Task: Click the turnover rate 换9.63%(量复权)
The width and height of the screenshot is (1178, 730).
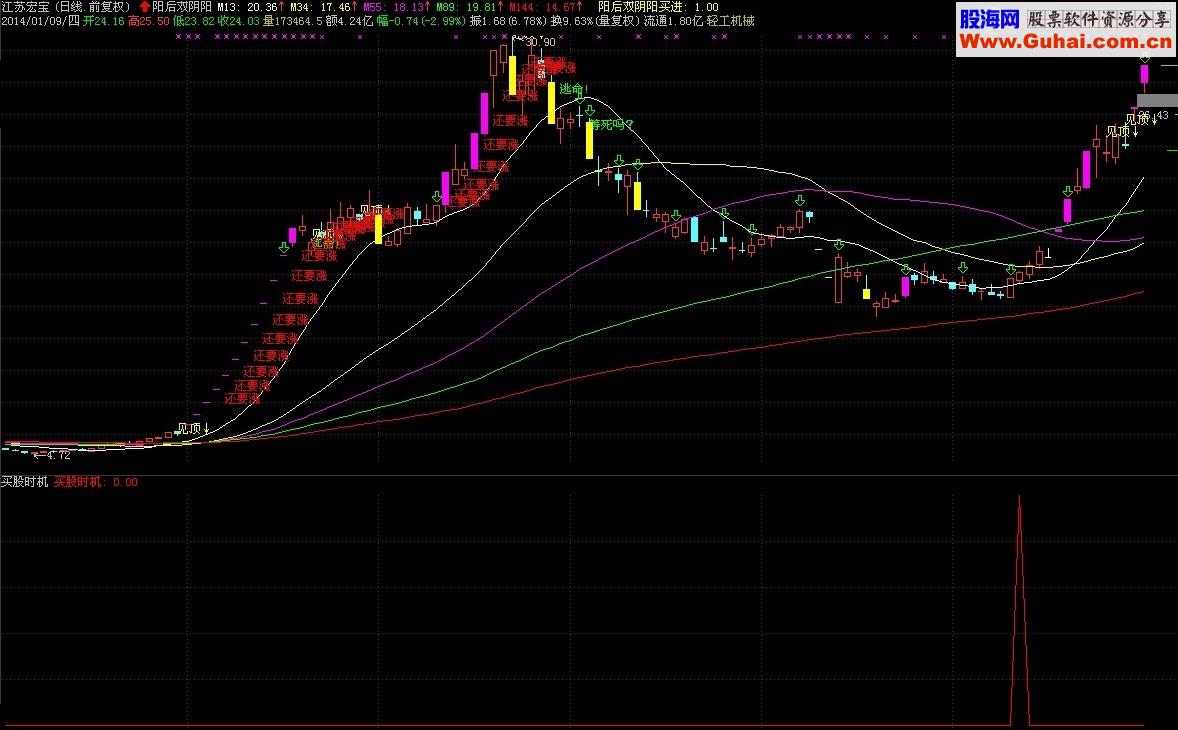Action: pyautogui.click(x=596, y=21)
